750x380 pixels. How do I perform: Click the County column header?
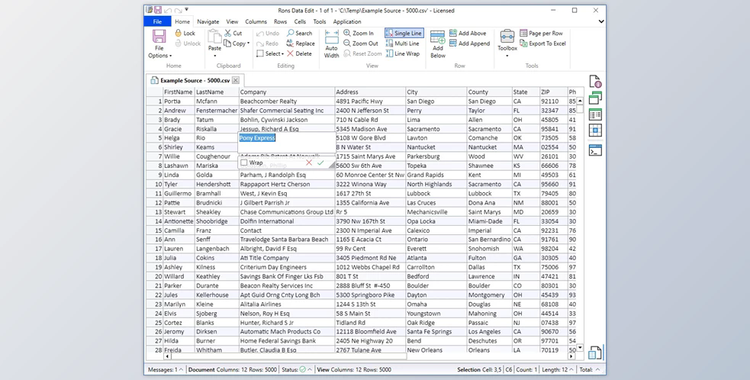click(489, 92)
